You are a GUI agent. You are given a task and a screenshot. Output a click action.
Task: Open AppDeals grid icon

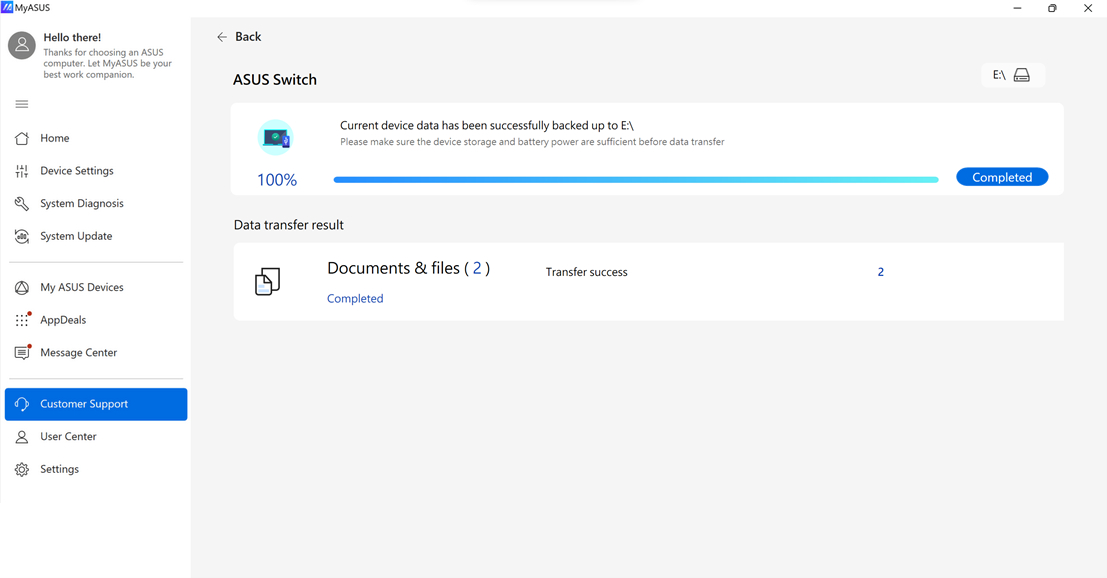coord(22,320)
